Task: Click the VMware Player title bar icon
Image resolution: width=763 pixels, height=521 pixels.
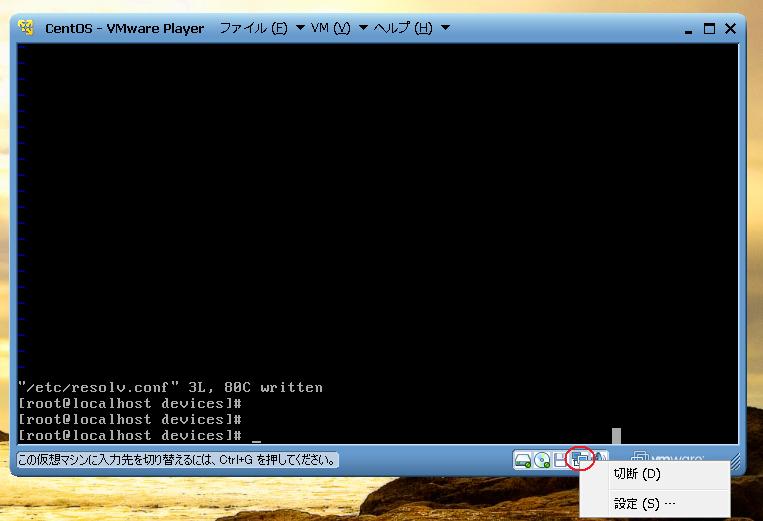Action: pos(27,28)
